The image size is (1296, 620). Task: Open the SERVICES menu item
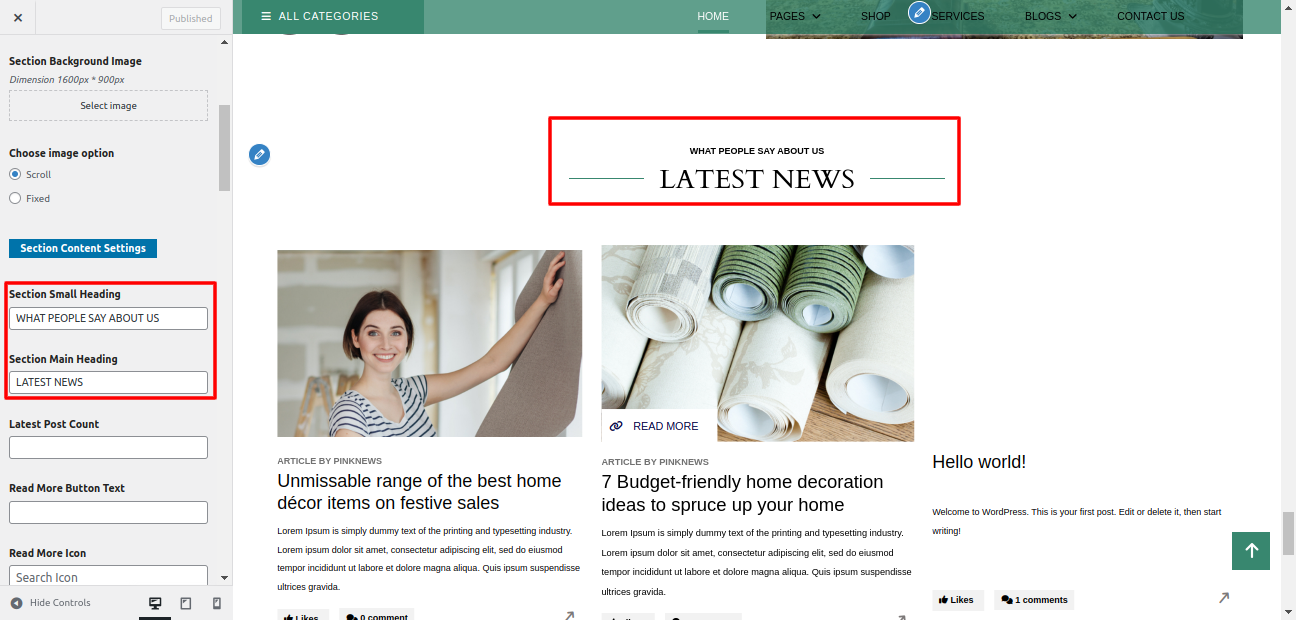pos(958,16)
